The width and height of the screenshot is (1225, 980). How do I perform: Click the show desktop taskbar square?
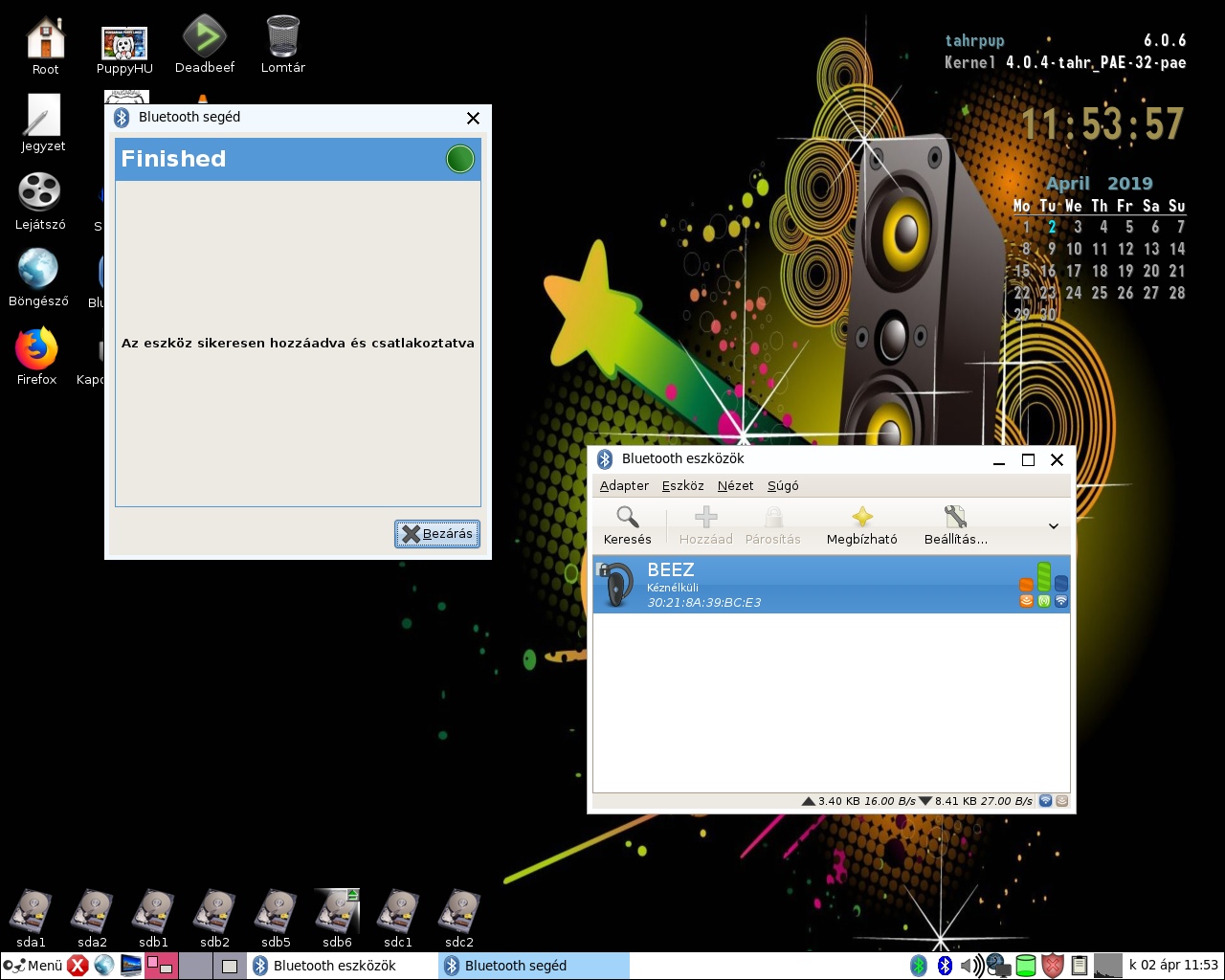pos(230,966)
